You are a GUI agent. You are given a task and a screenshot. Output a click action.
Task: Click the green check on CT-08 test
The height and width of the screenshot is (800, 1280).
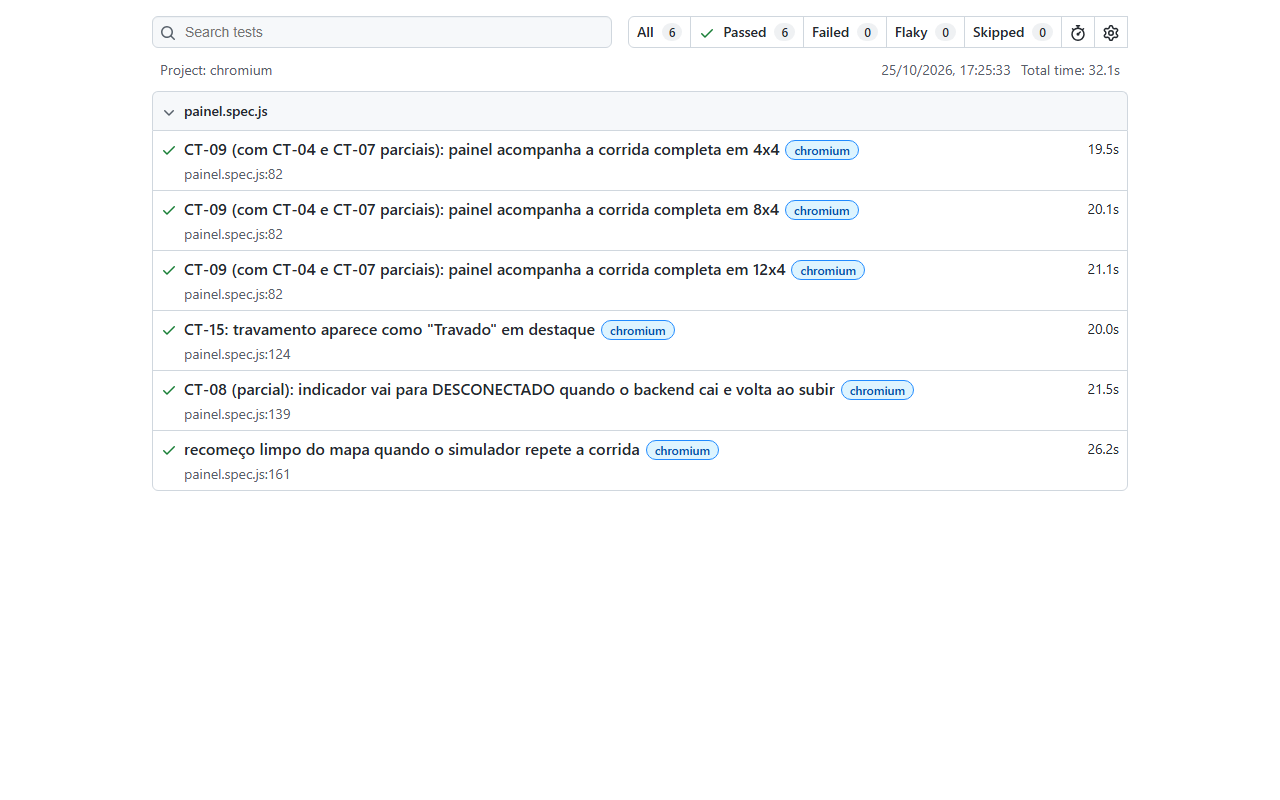(x=169, y=390)
